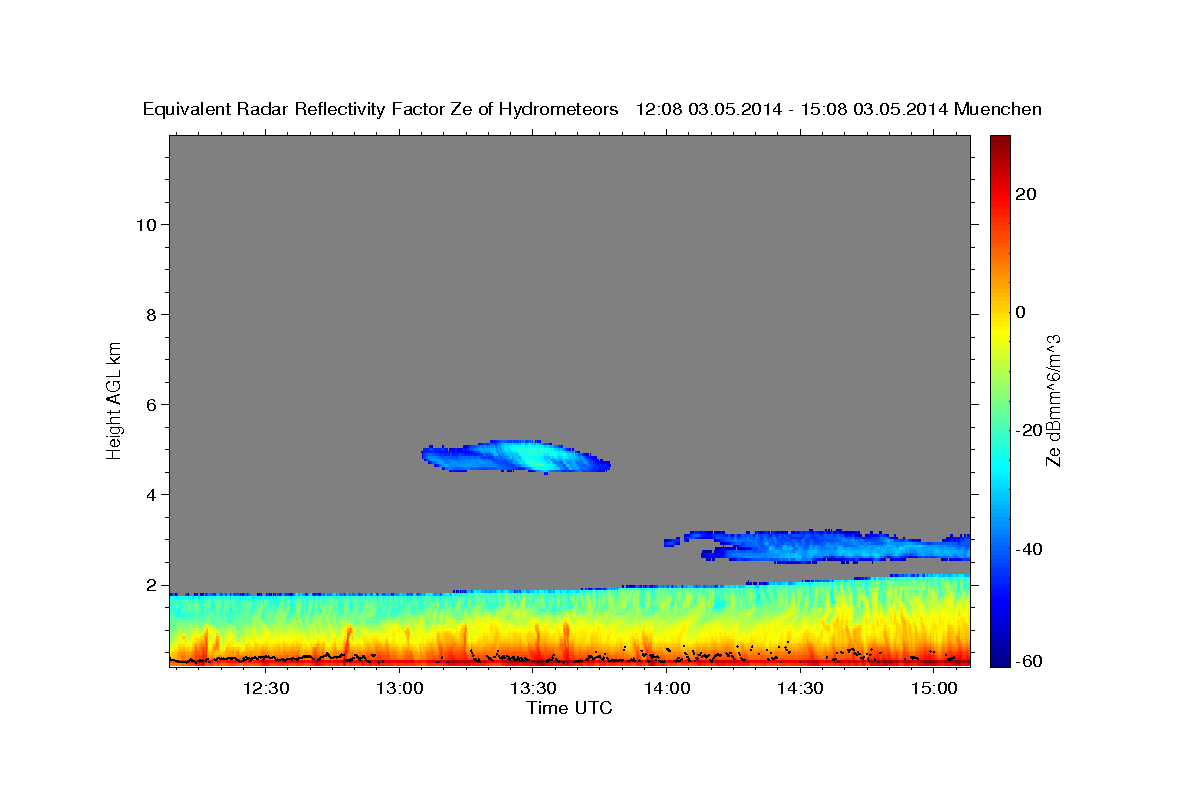Click the colorbar value '20'
Image resolution: width=1200 pixels, height=800 pixels.
1026,194
